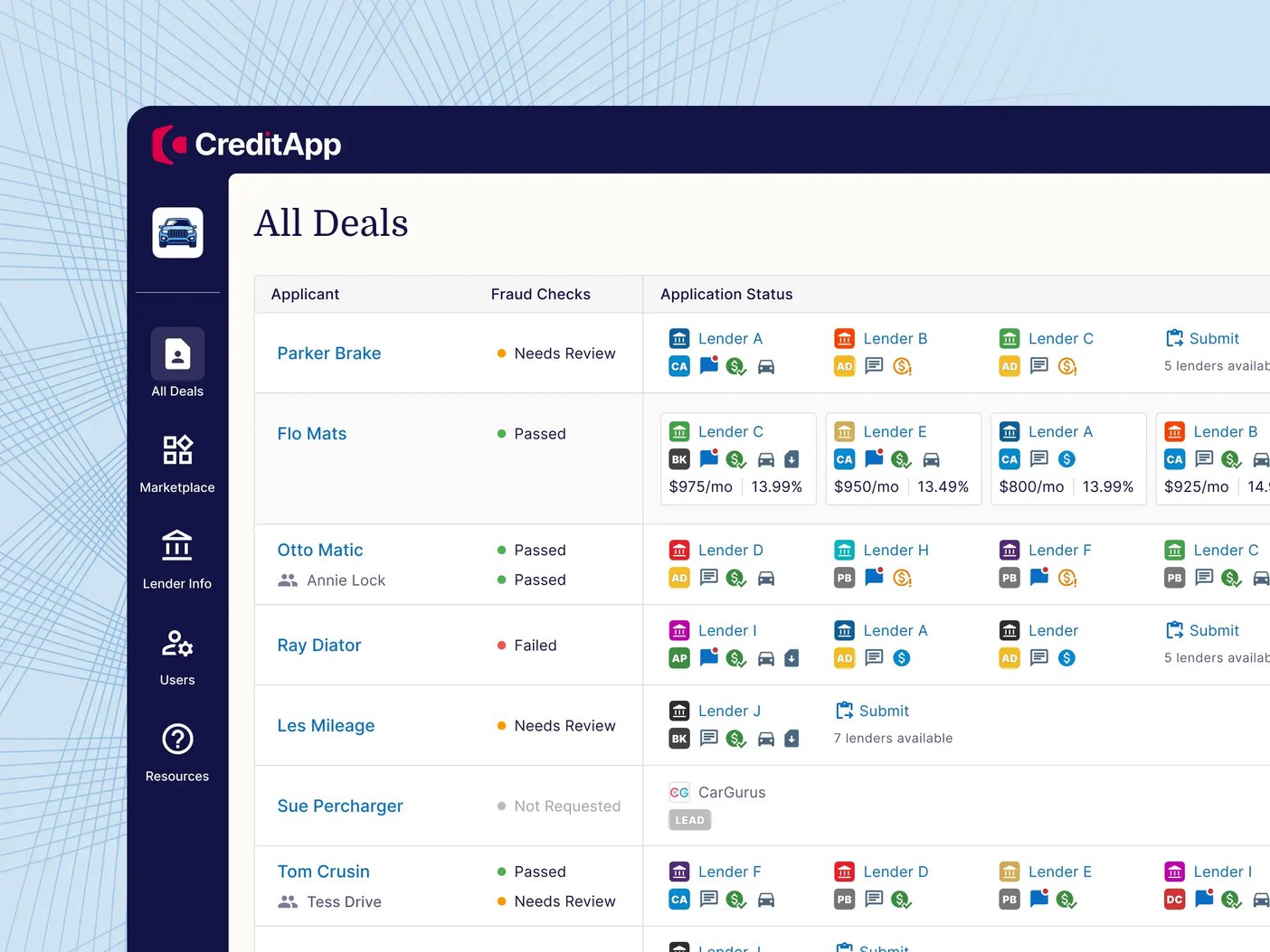Click the LEAD badge under CarGurus
This screenshot has height=952, width=1270.
click(x=689, y=820)
